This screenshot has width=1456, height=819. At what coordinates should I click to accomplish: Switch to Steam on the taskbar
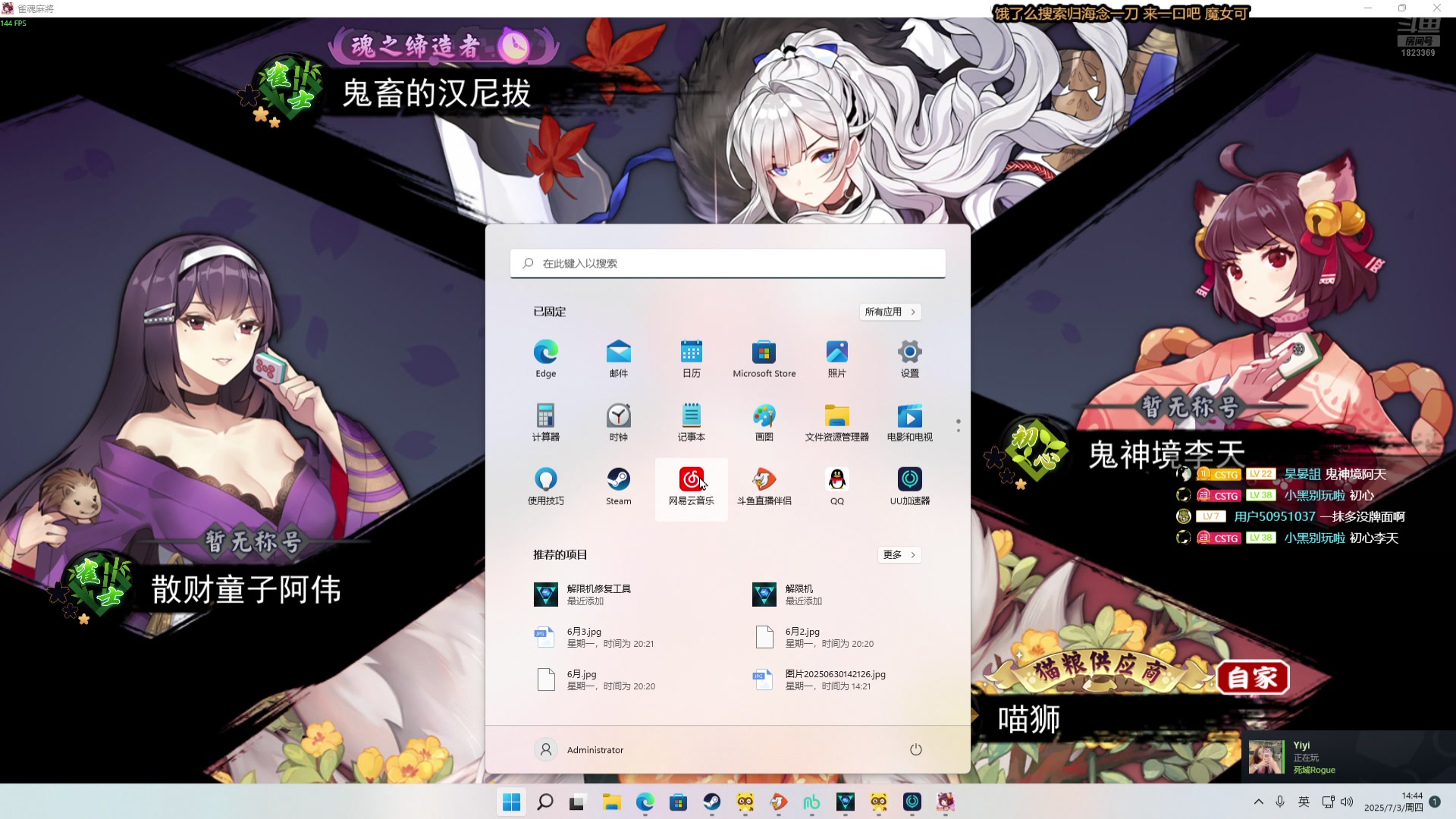(x=711, y=802)
